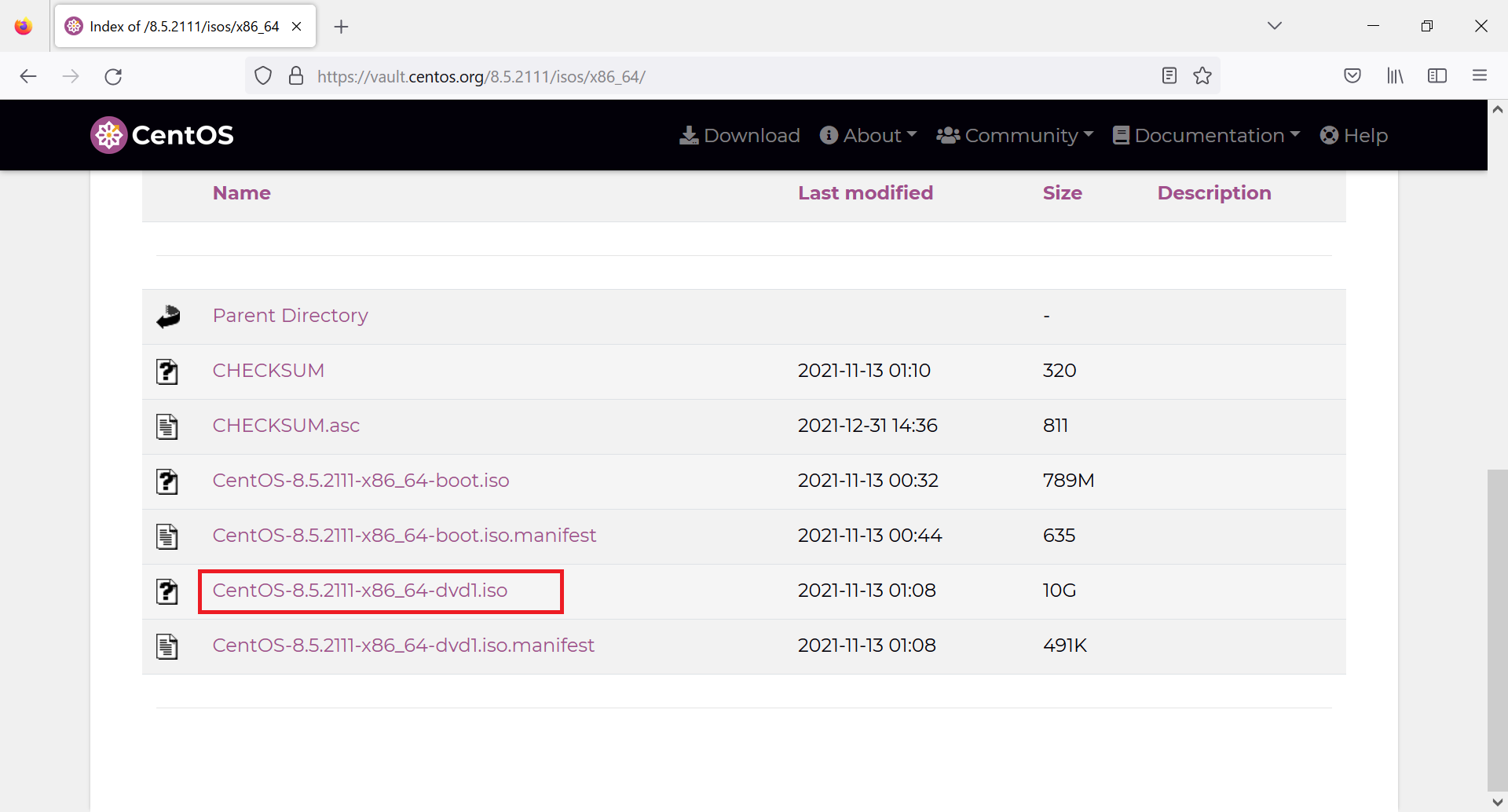Sort listing by Last modified column
Image resolution: width=1508 pixels, height=812 pixels.
pyautogui.click(x=866, y=193)
